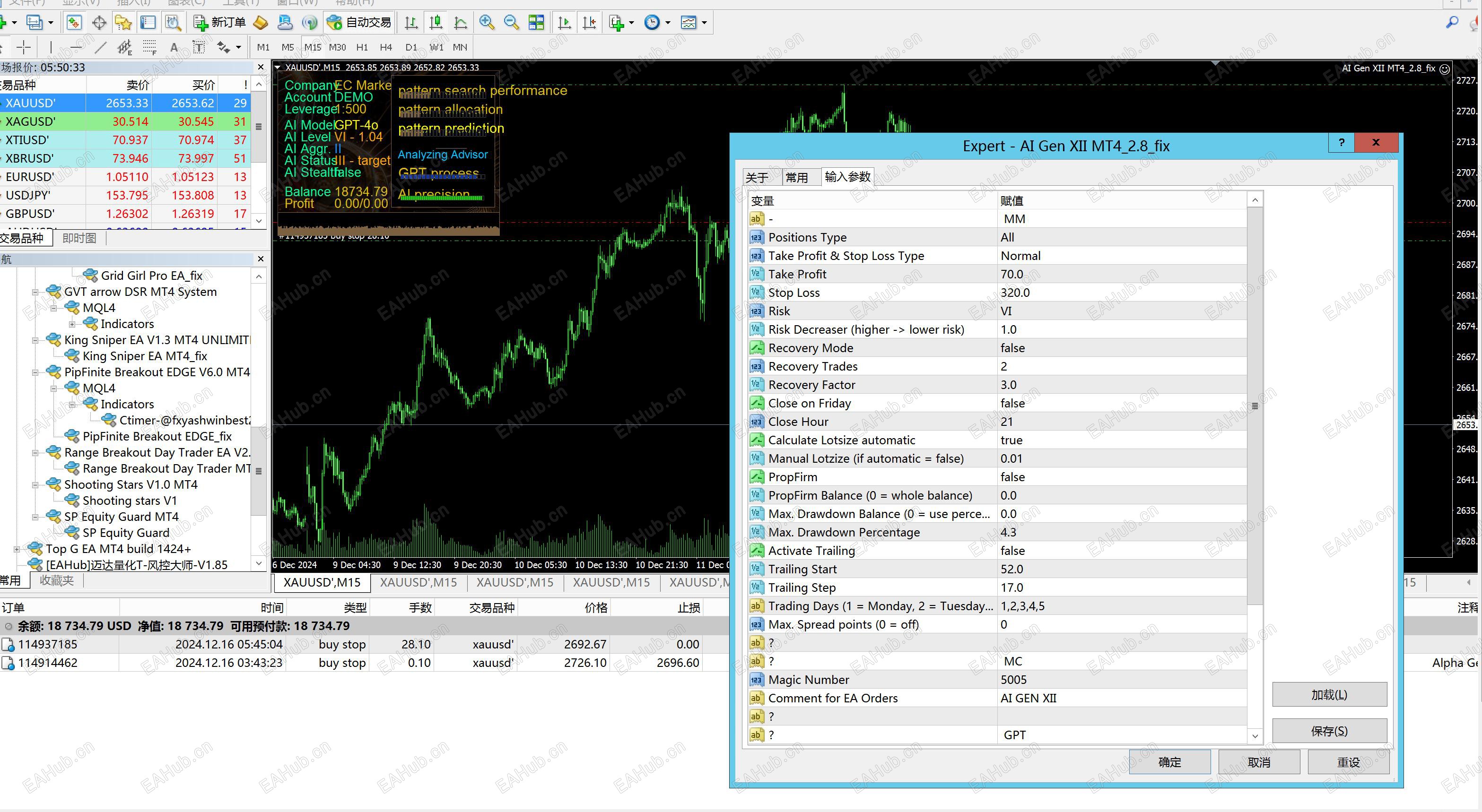1482x812 pixels.
Task: Collapse Range Breakout Day Trader EA node
Action: [35, 453]
